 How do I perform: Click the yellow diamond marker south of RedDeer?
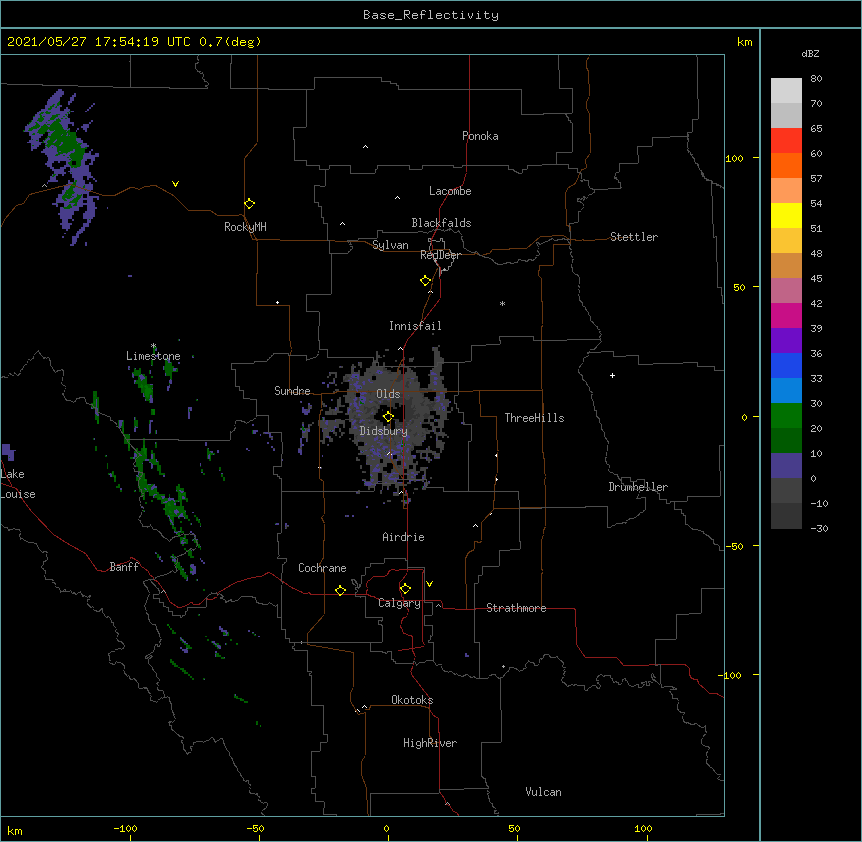(x=426, y=281)
